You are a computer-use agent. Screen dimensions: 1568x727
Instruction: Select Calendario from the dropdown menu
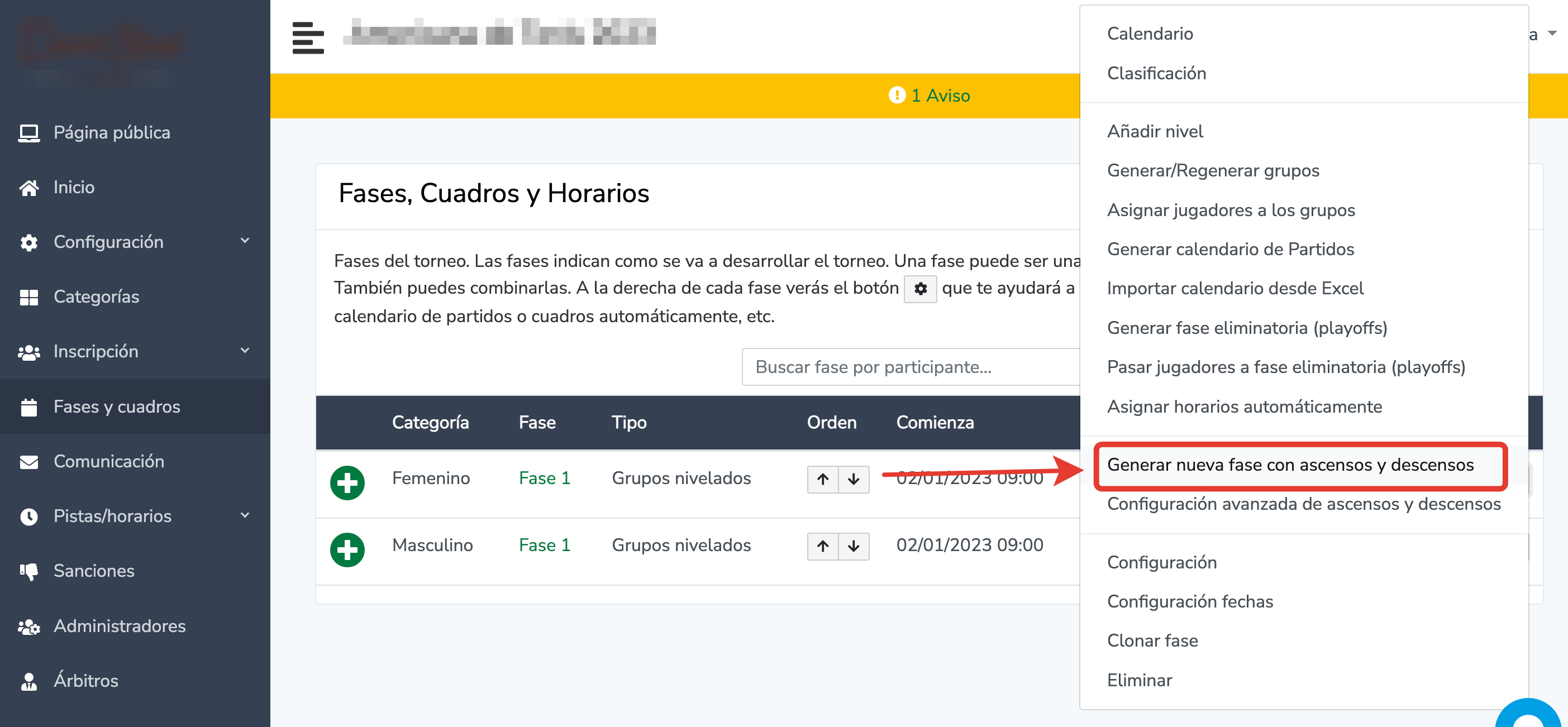click(1149, 34)
